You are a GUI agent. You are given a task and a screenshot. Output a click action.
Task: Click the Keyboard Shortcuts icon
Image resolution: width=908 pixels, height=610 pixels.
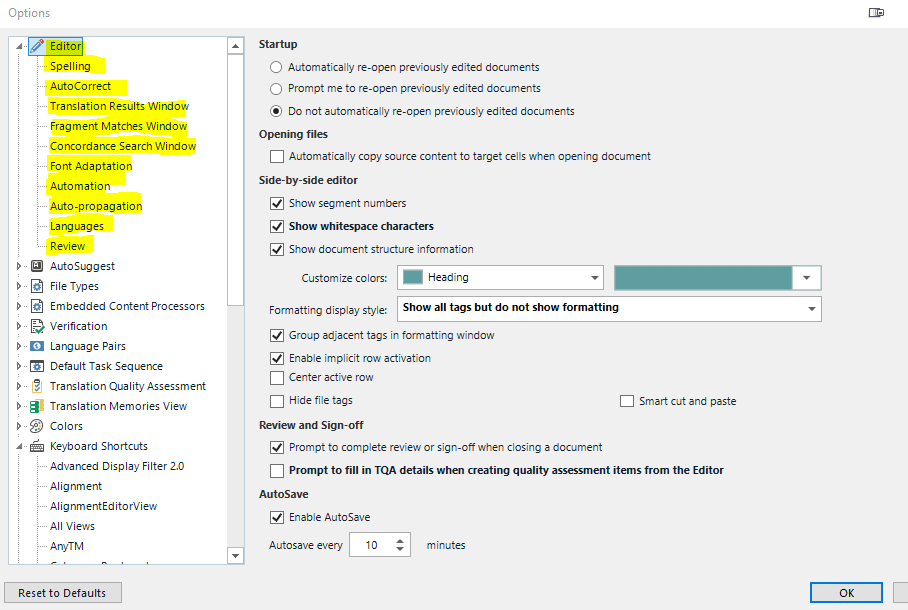(37, 446)
